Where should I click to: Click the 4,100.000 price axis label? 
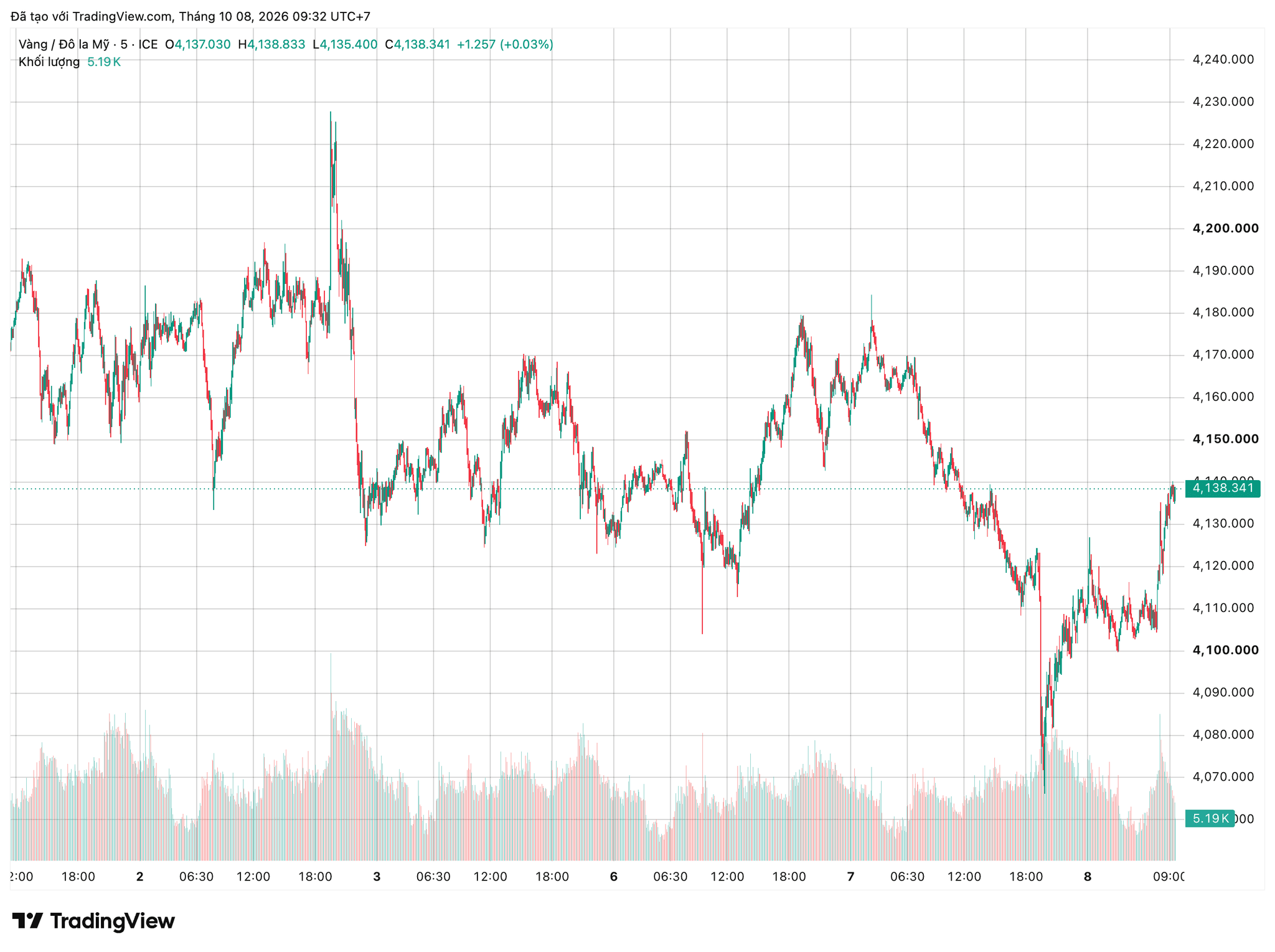(x=1225, y=650)
